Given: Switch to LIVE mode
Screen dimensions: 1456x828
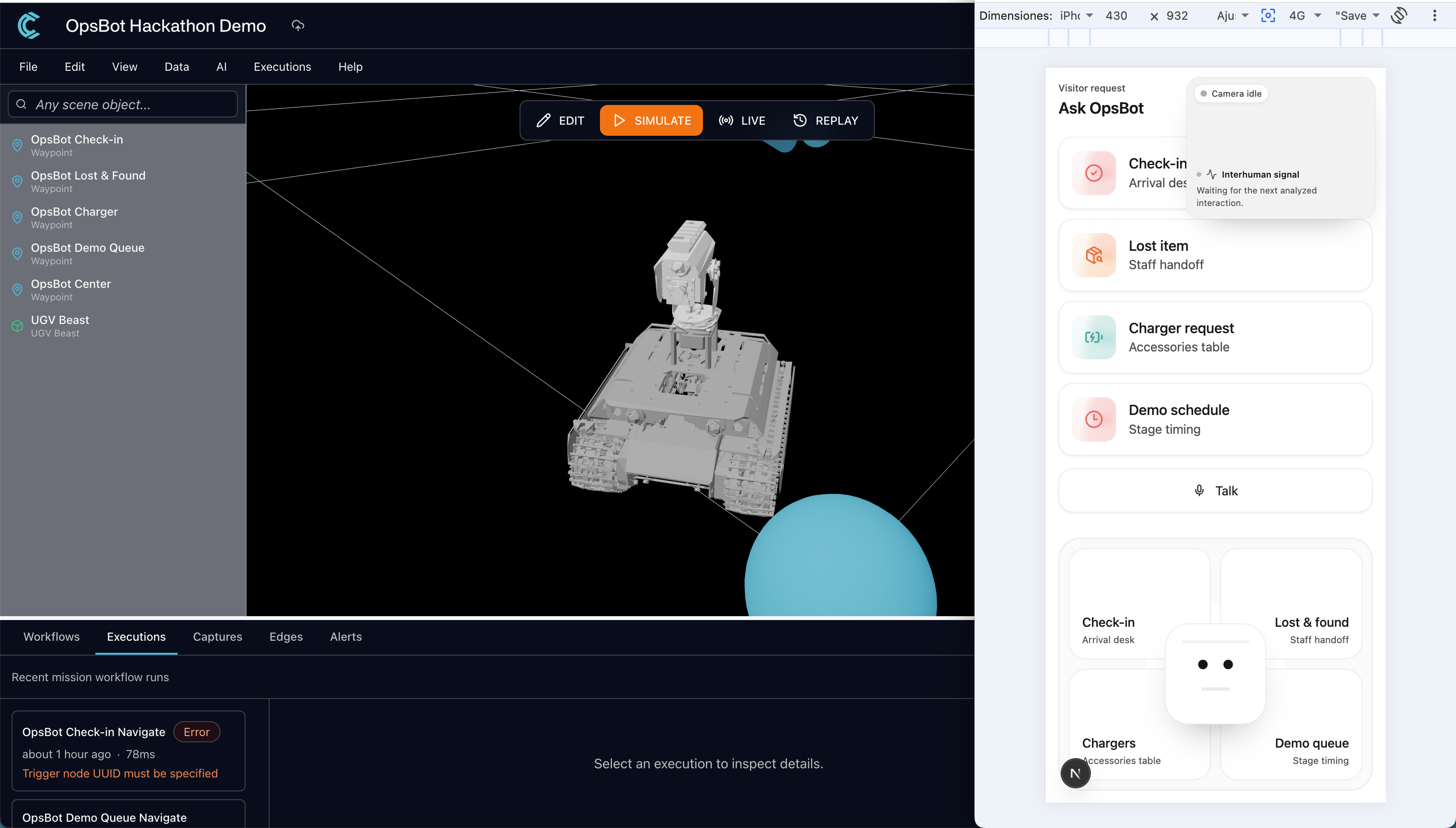Looking at the screenshot, I should (x=742, y=120).
